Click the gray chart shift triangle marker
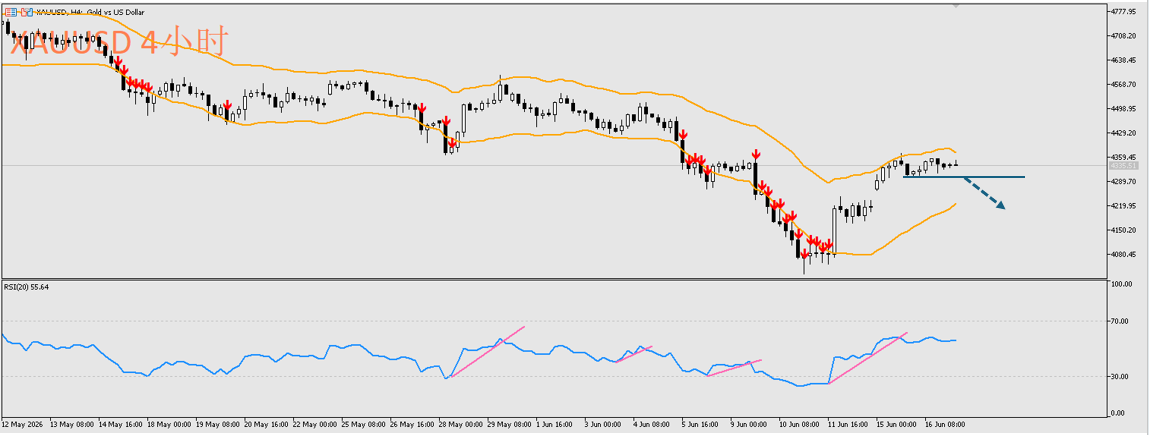Screen dimensions: 1149x435 [x=956, y=5]
